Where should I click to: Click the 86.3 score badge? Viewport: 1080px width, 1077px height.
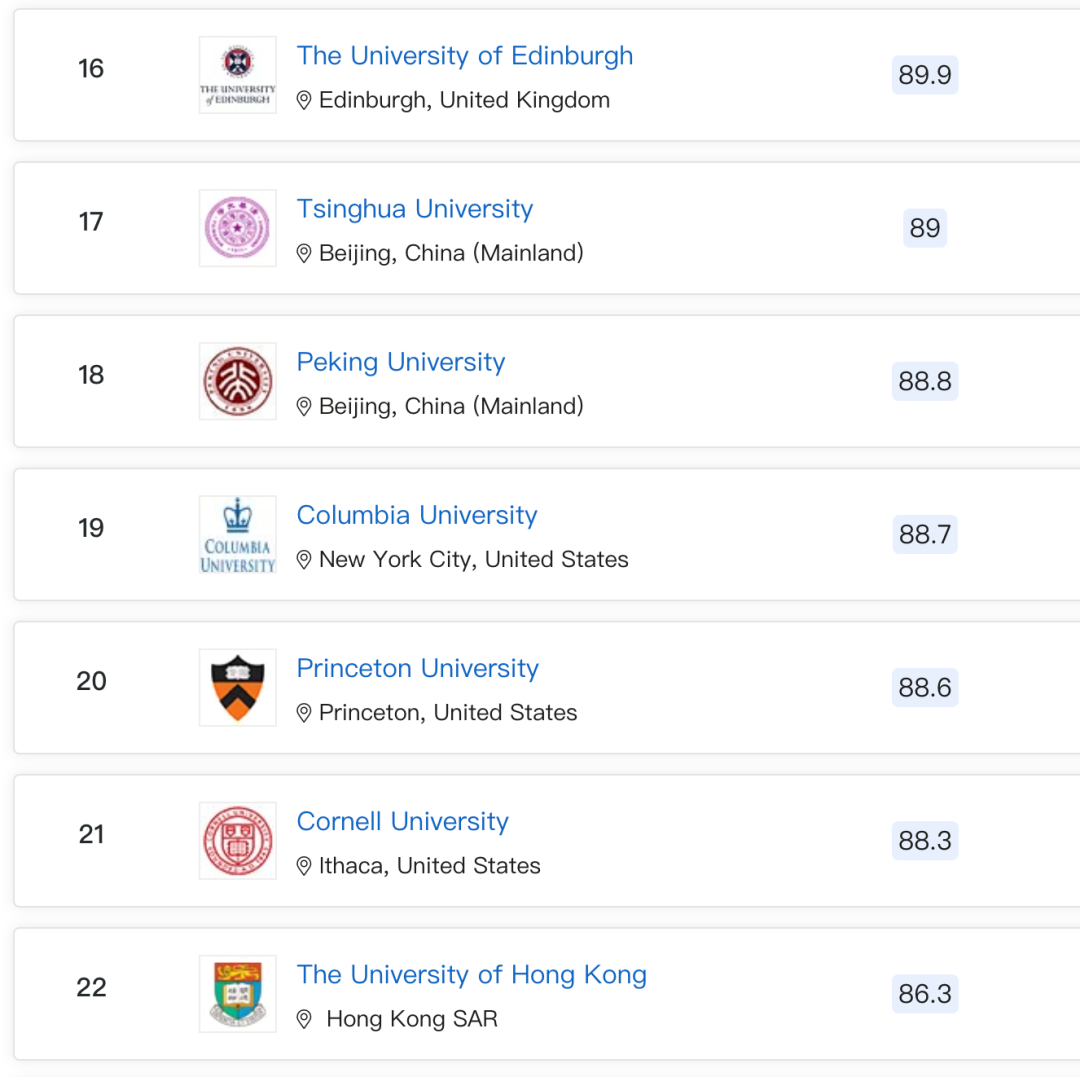924,994
